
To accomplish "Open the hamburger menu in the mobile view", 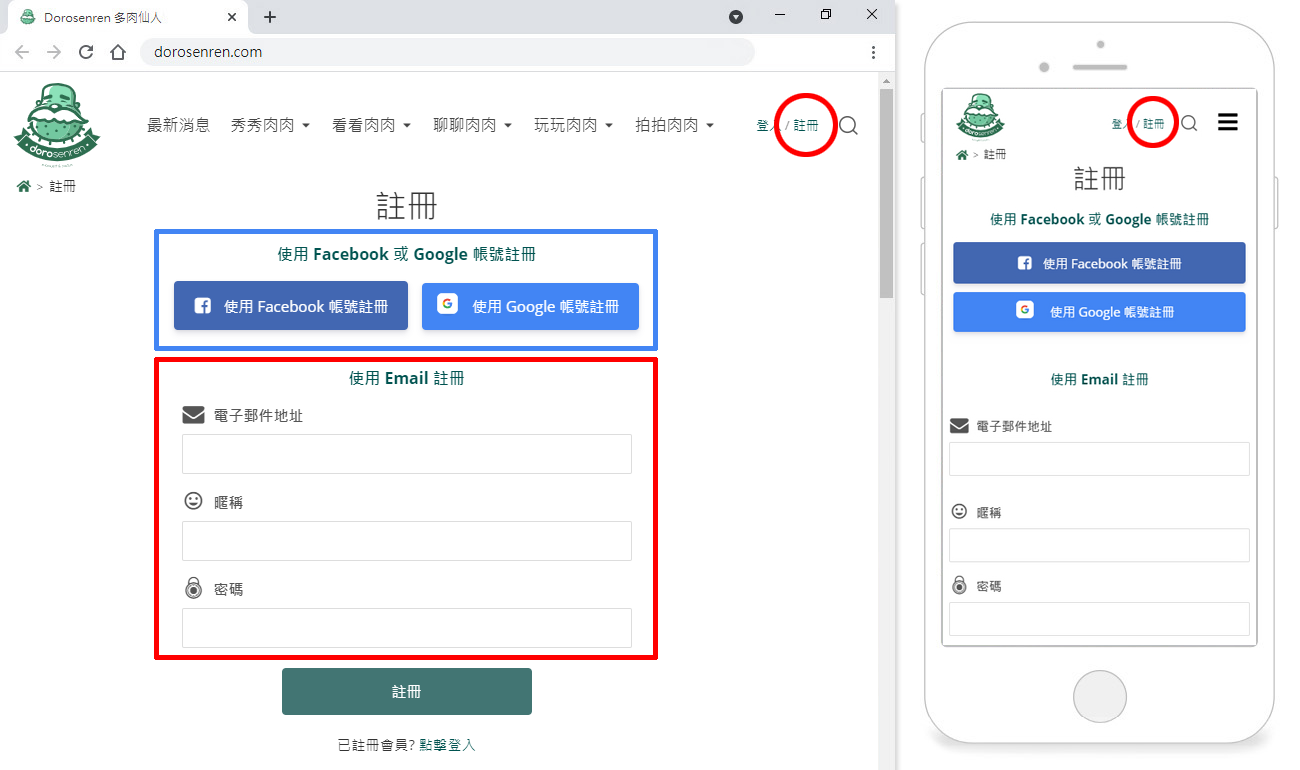I will (x=1227, y=121).
